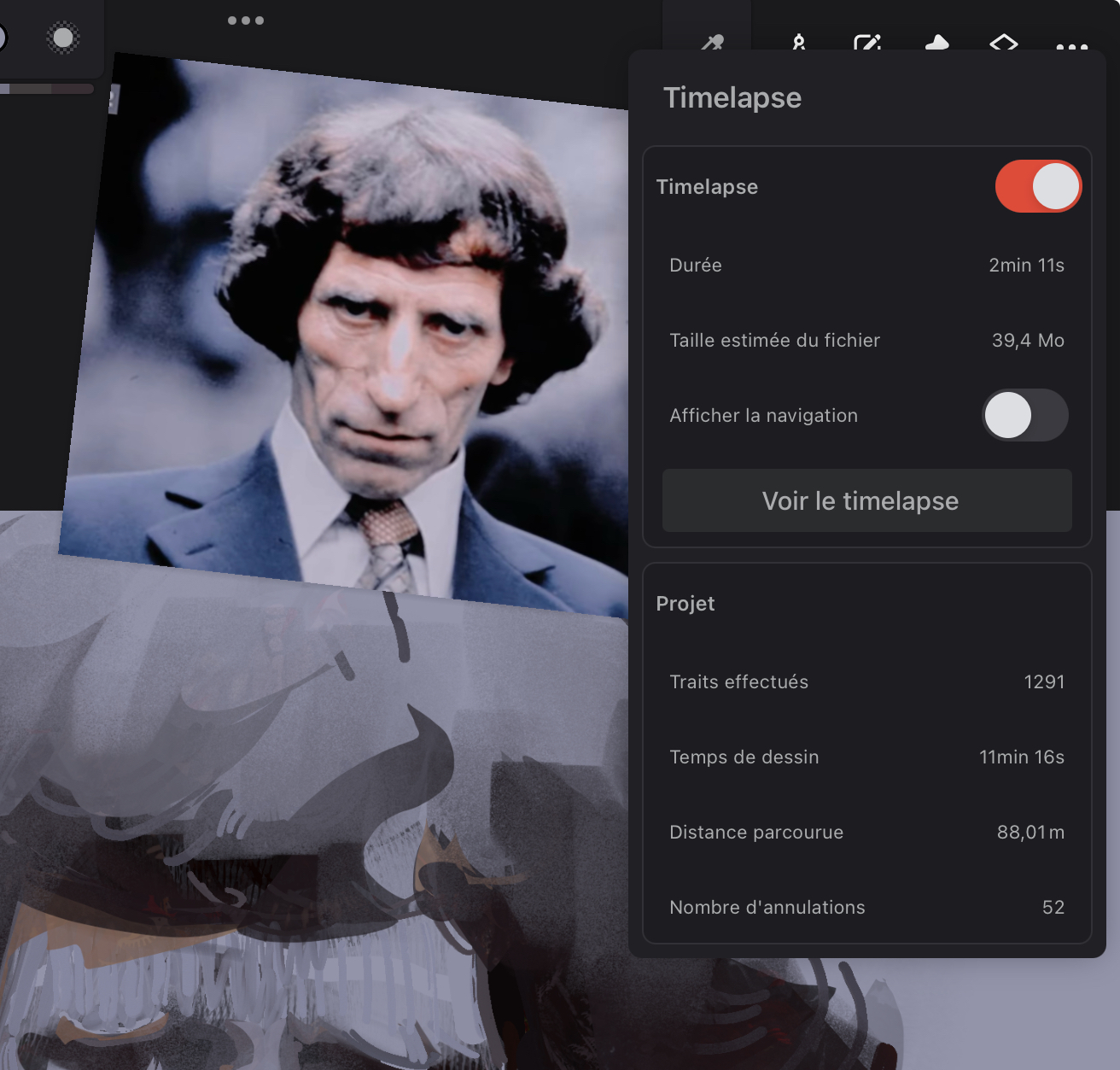Click the Temps de dessin value
1120x1070 pixels.
tap(1021, 757)
